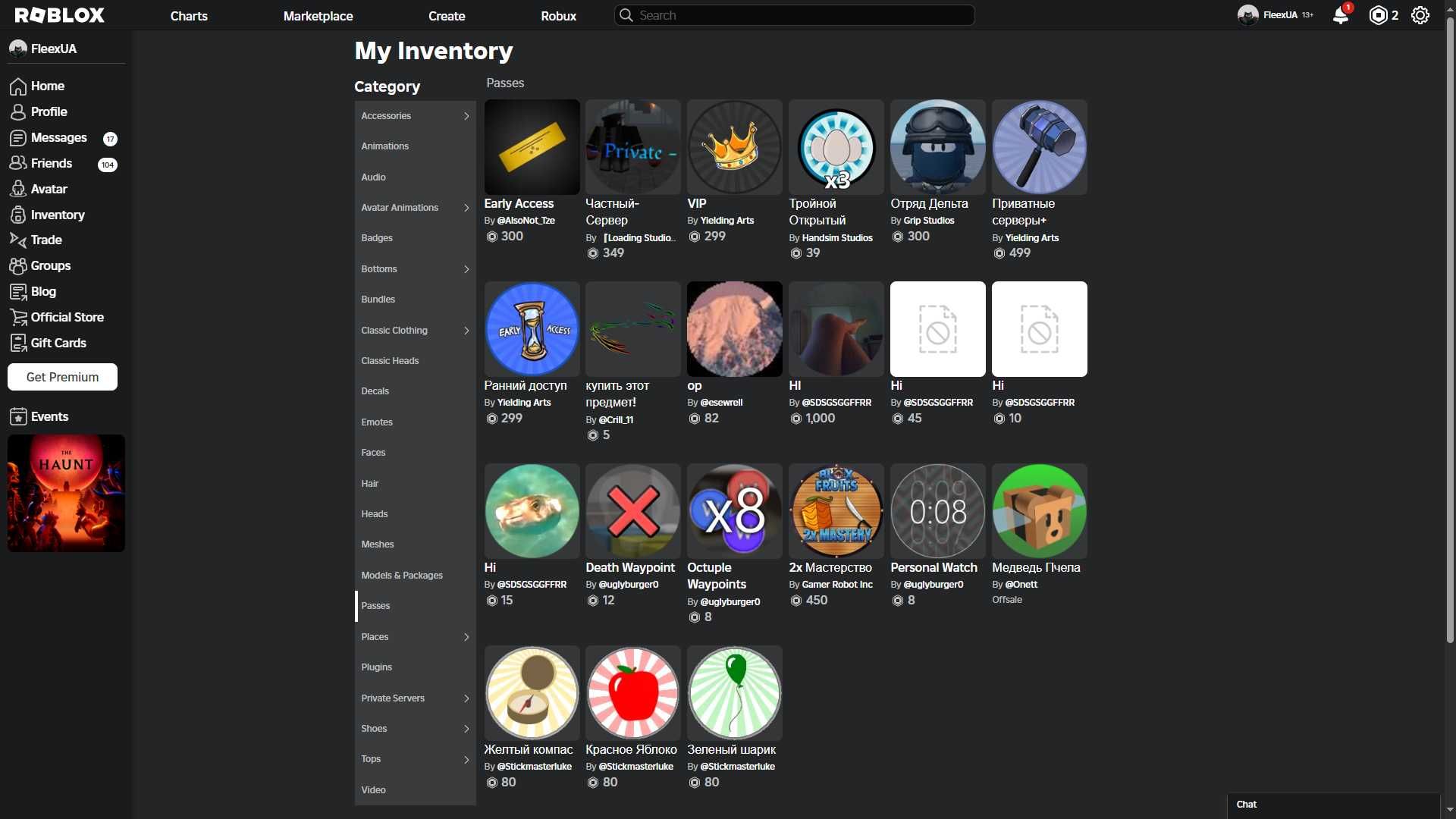This screenshot has height=819, width=1456.
Task: Open the Octuple Waypoints x8 thumbnail
Action: coord(734,511)
